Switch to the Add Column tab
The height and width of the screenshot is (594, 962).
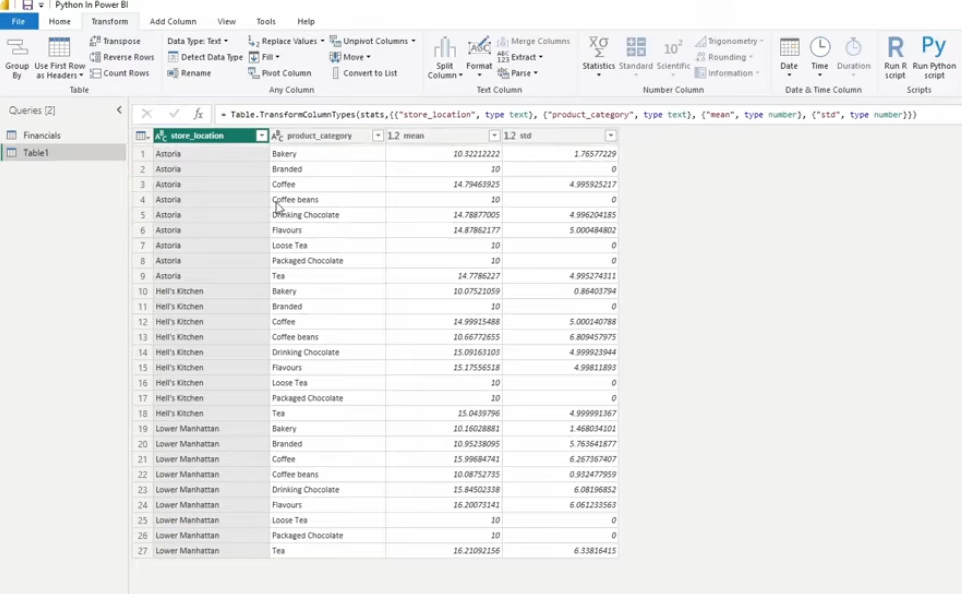point(173,21)
